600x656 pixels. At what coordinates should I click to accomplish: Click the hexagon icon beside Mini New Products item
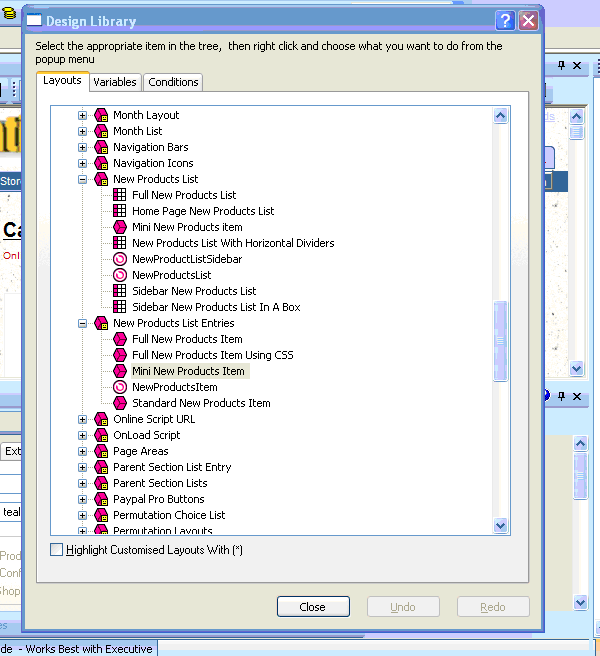[x=120, y=227]
